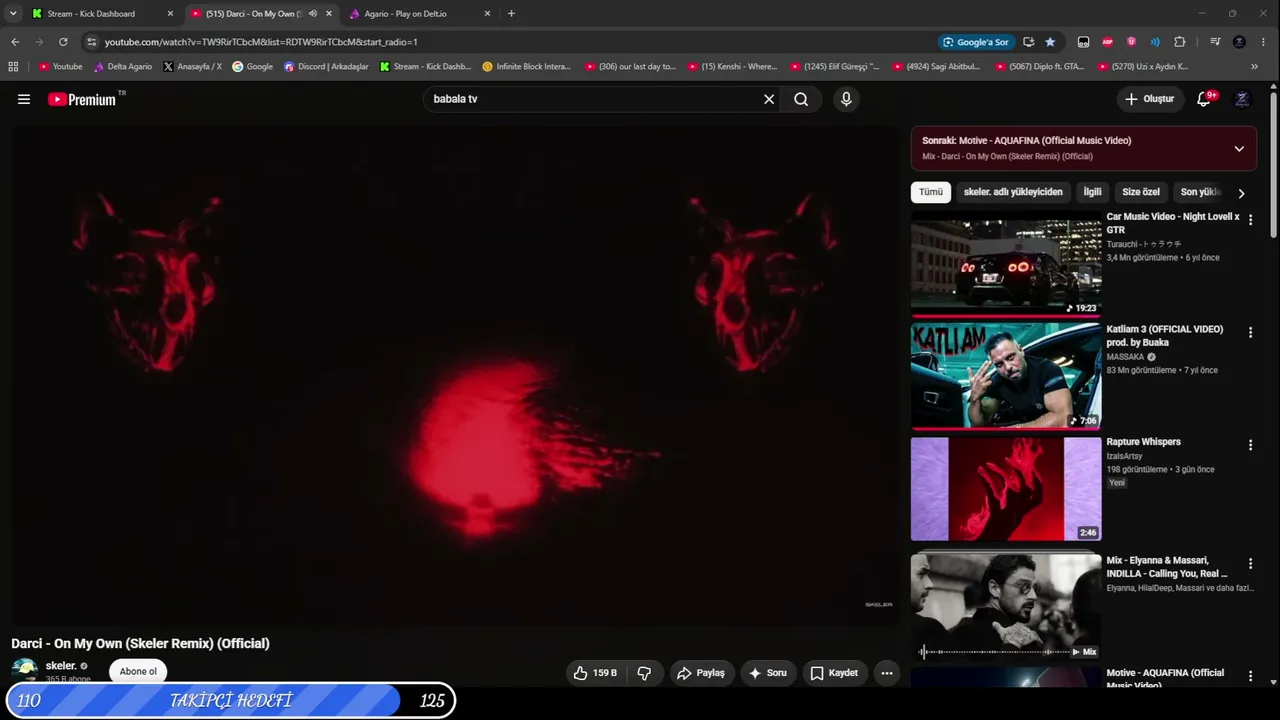The height and width of the screenshot is (720, 1280).
Task: Open YouTube notifications bell
Action: (1205, 99)
